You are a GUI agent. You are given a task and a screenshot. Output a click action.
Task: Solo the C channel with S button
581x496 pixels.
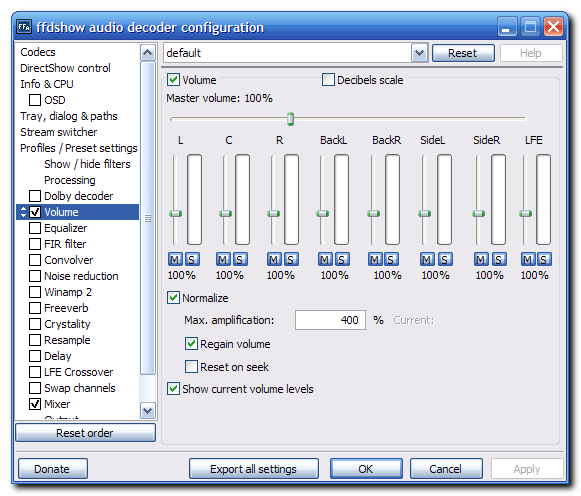pyautogui.click(x=240, y=259)
